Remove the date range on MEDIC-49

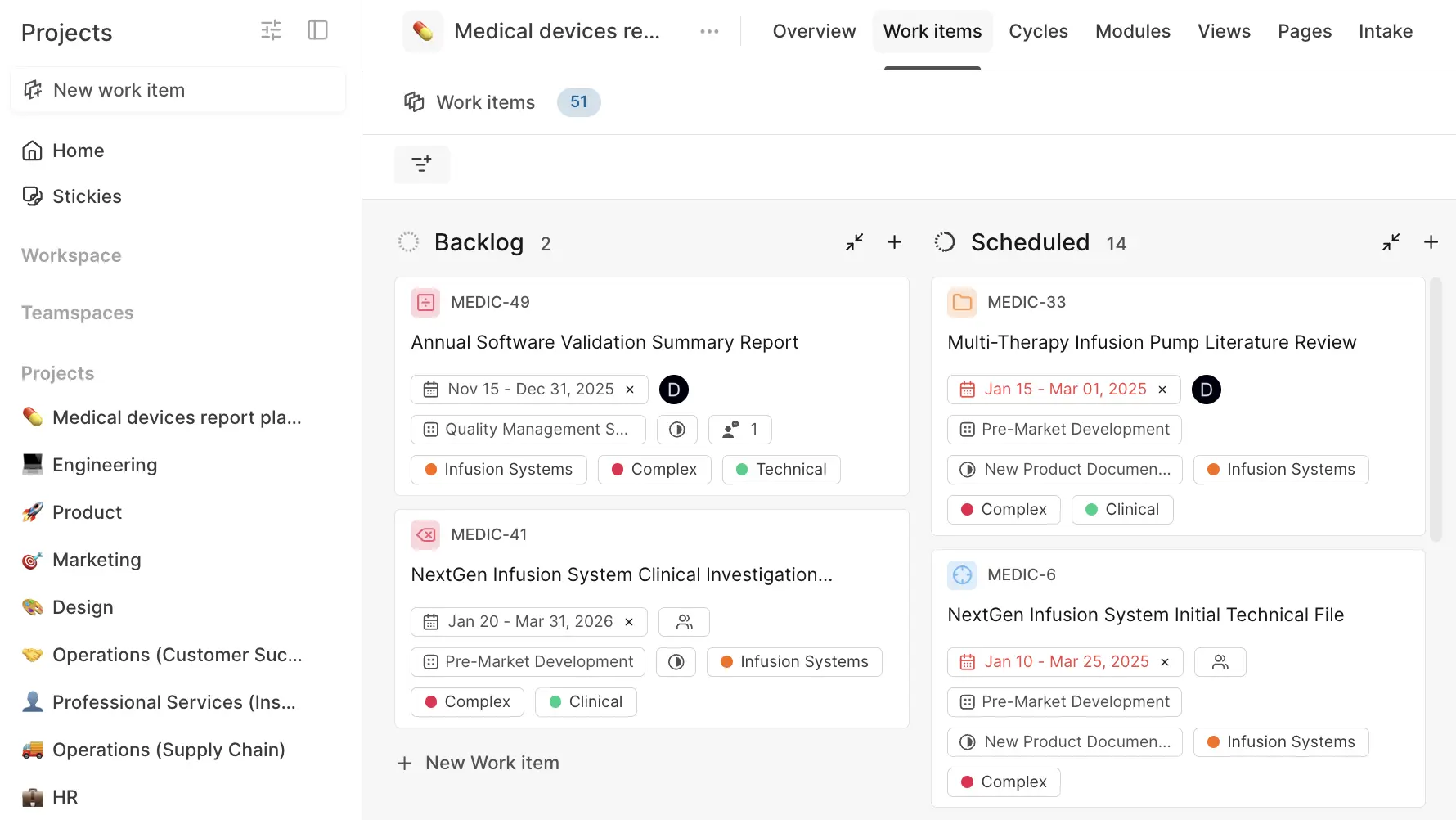630,390
